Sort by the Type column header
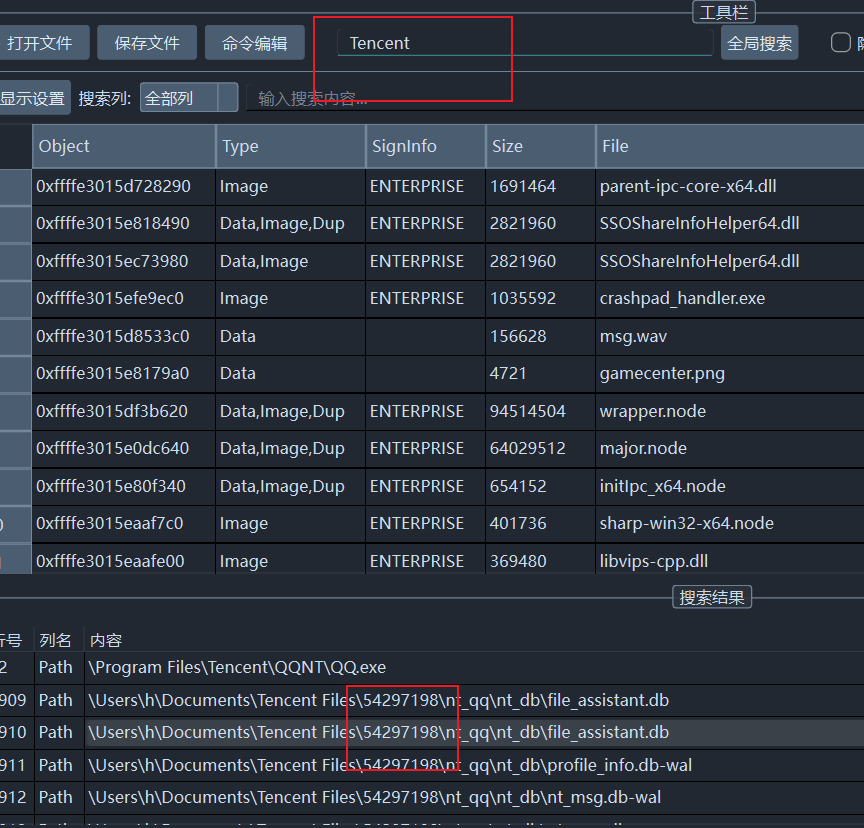864x828 pixels. tap(290, 146)
